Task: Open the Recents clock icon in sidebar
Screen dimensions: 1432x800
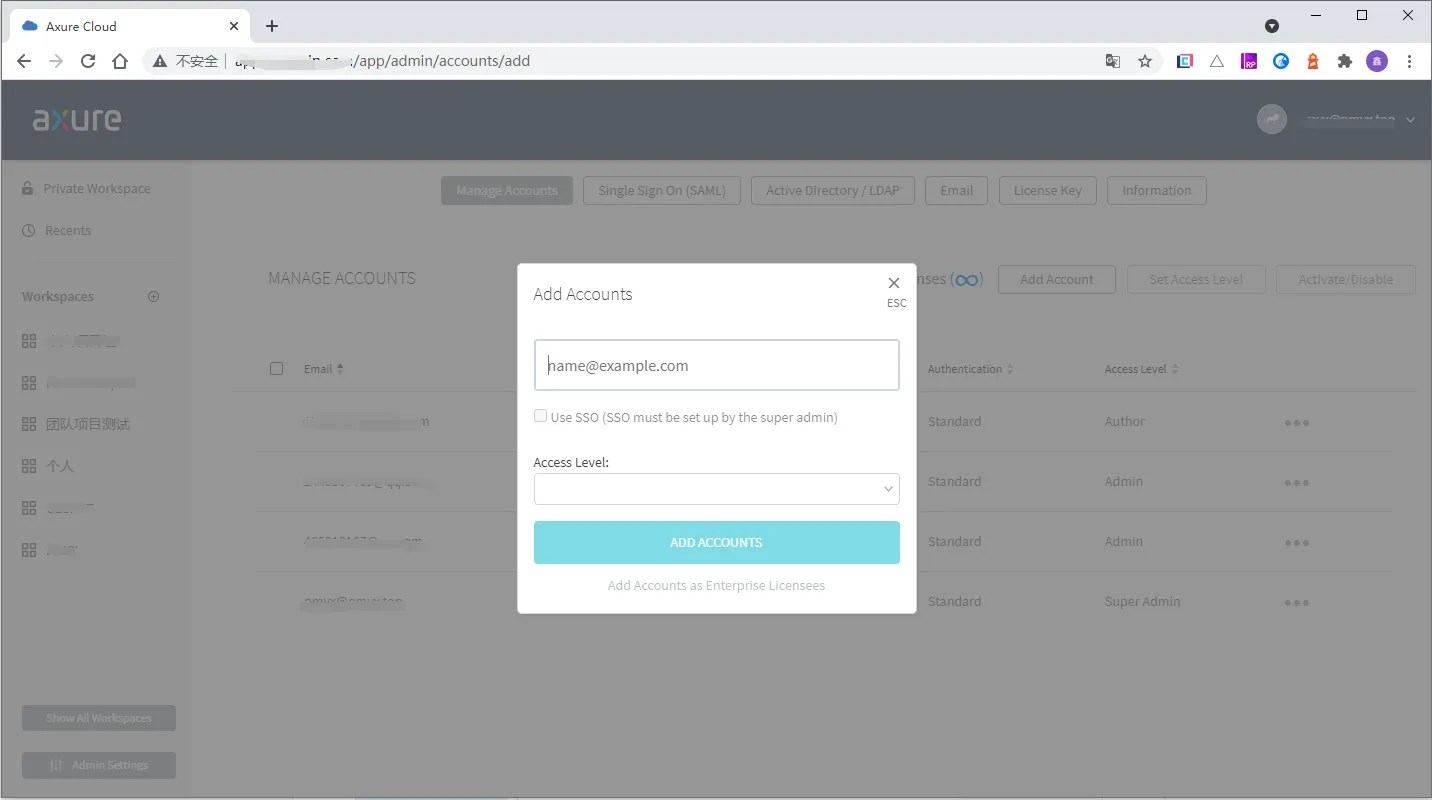Action: coord(28,231)
